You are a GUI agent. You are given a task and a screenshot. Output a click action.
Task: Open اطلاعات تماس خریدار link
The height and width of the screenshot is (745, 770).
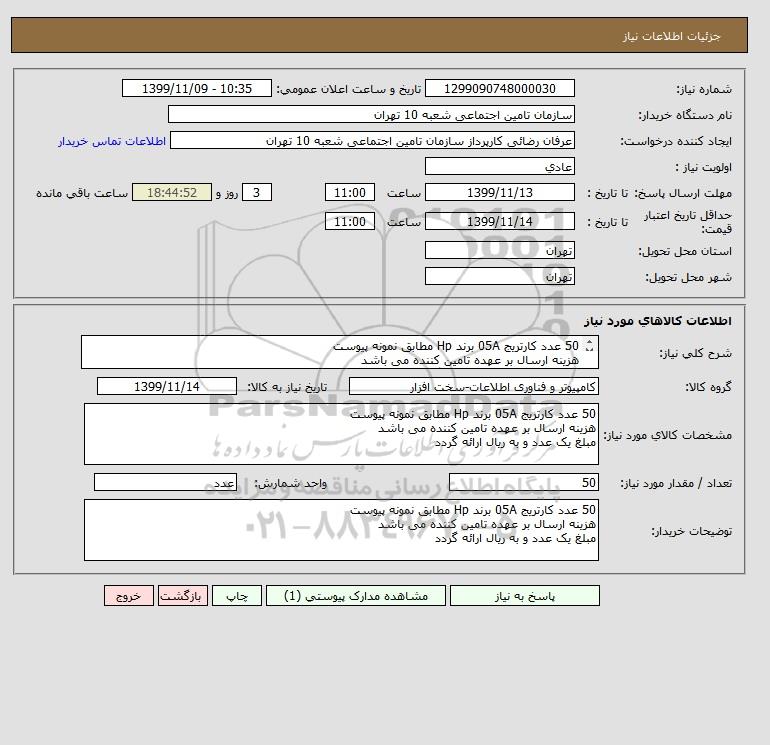tap(112, 141)
